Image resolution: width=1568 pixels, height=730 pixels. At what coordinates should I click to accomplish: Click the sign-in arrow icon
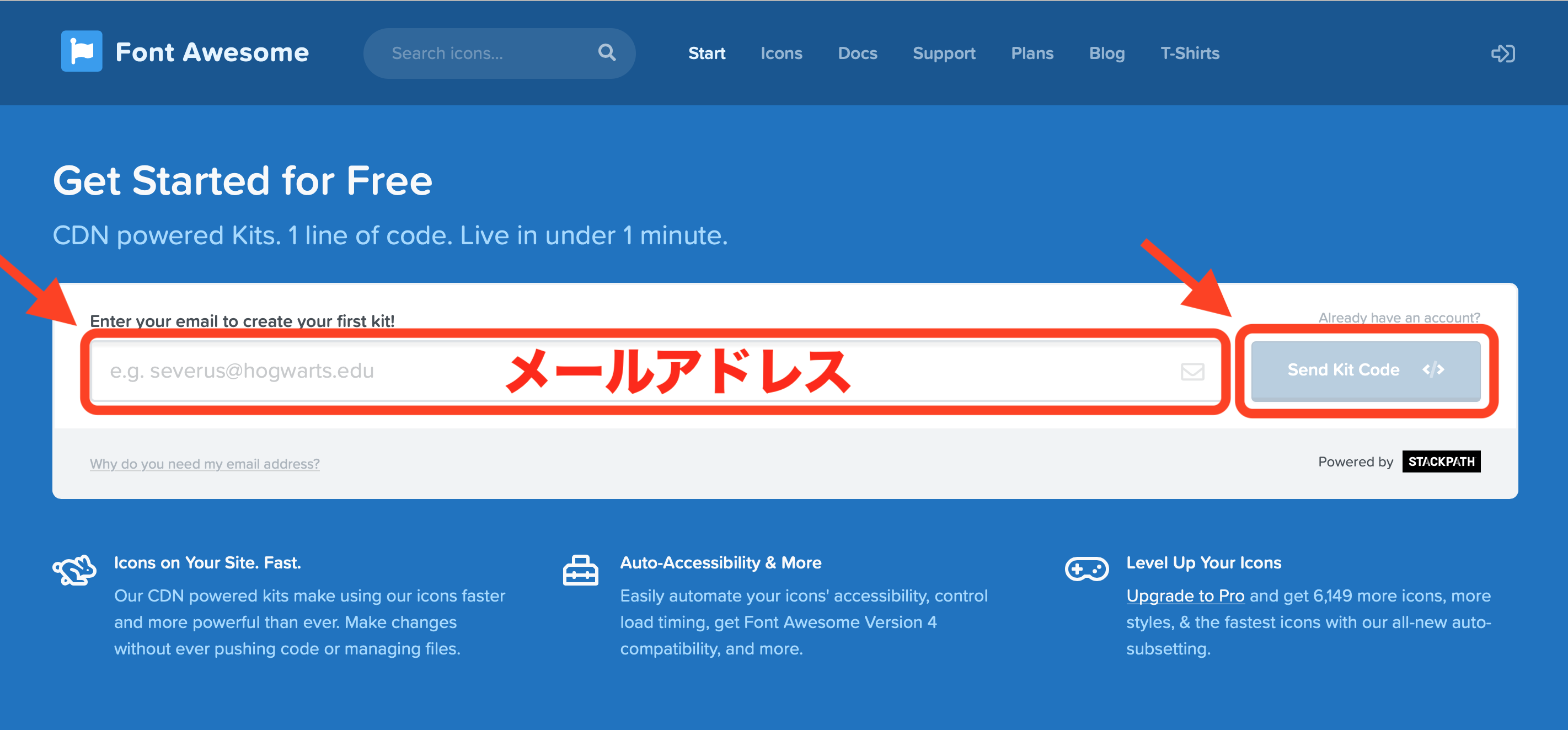pyautogui.click(x=1502, y=53)
